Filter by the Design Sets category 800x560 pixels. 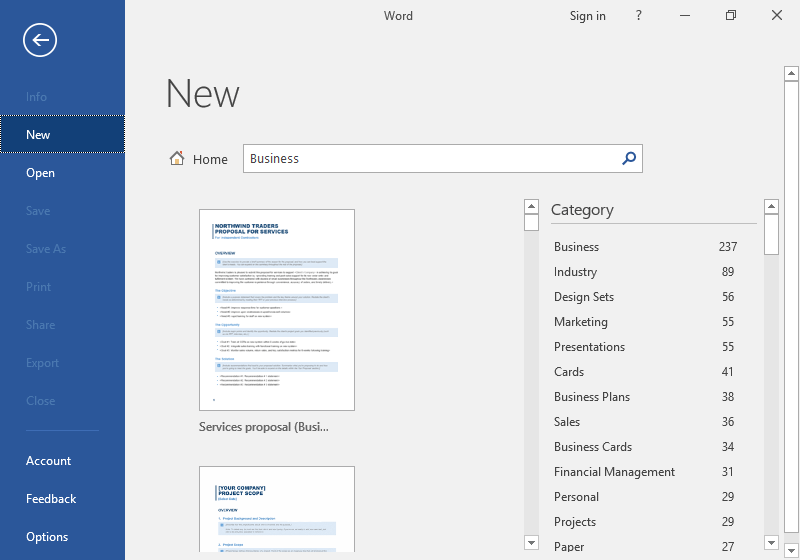[646, 296]
